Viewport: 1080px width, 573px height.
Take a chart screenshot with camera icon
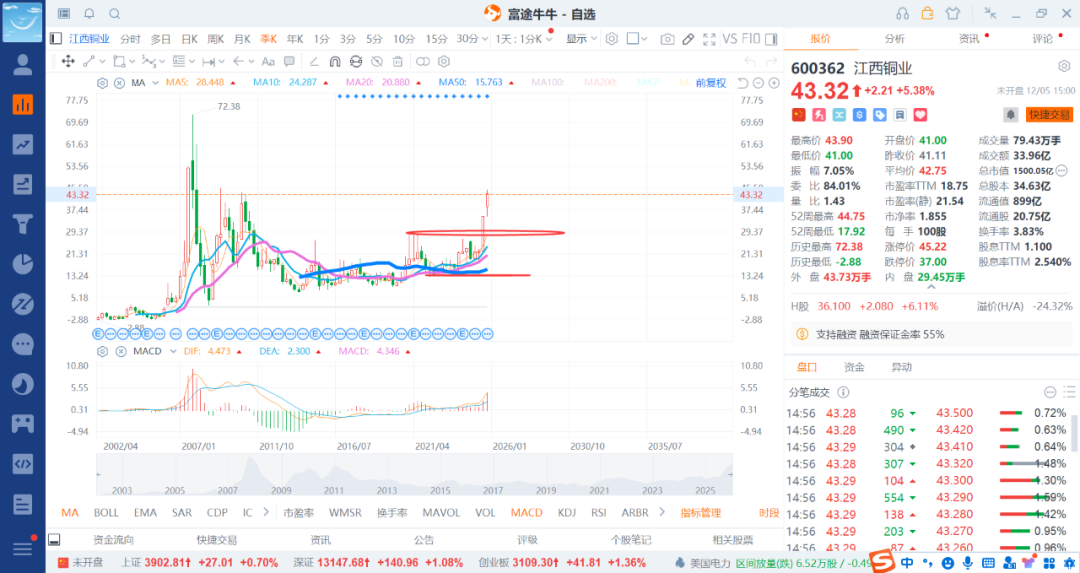point(667,39)
